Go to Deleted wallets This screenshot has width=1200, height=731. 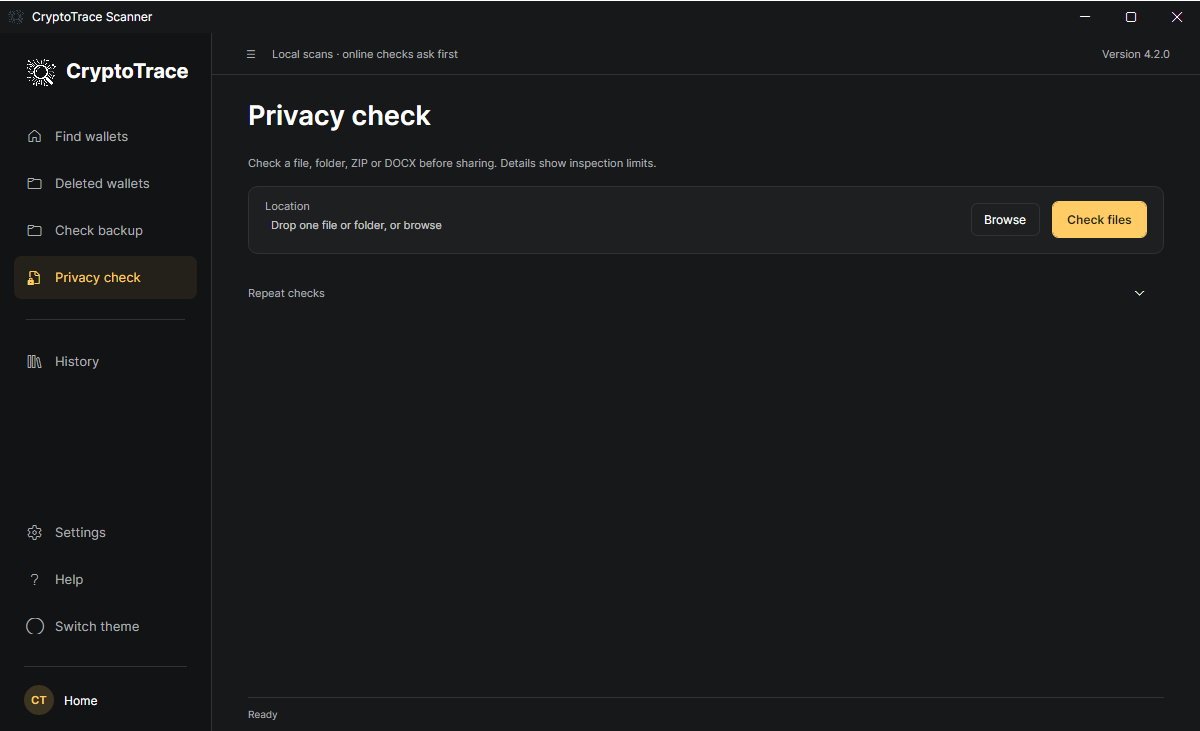click(x=105, y=183)
